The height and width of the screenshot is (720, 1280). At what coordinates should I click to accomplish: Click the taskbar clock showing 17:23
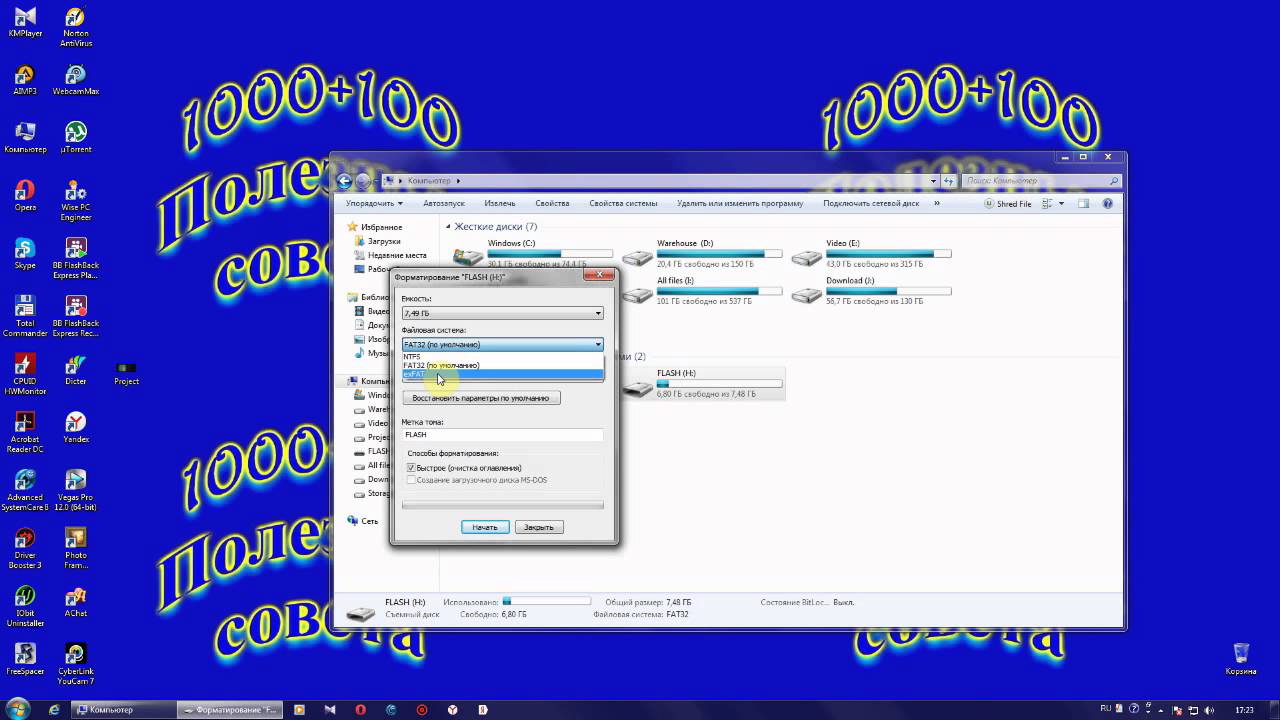[x=1244, y=709]
